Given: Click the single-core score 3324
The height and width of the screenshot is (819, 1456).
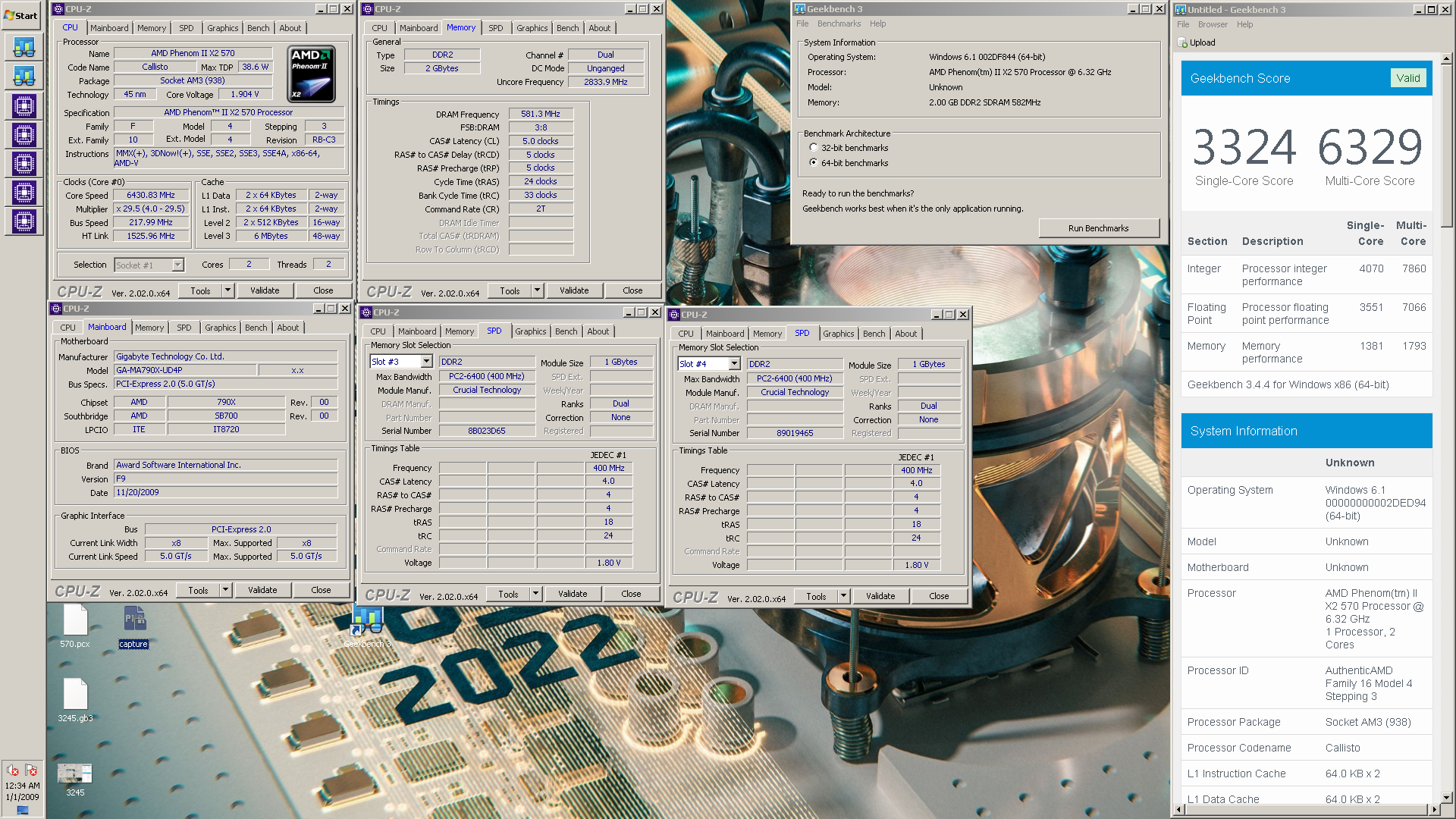Looking at the screenshot, I should click(x=1244, y=147).
